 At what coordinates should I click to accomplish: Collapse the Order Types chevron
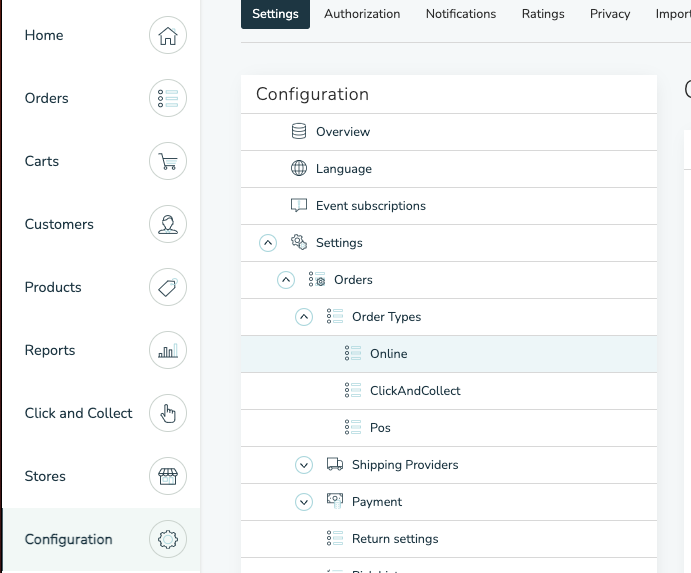[x=304, y=317]
